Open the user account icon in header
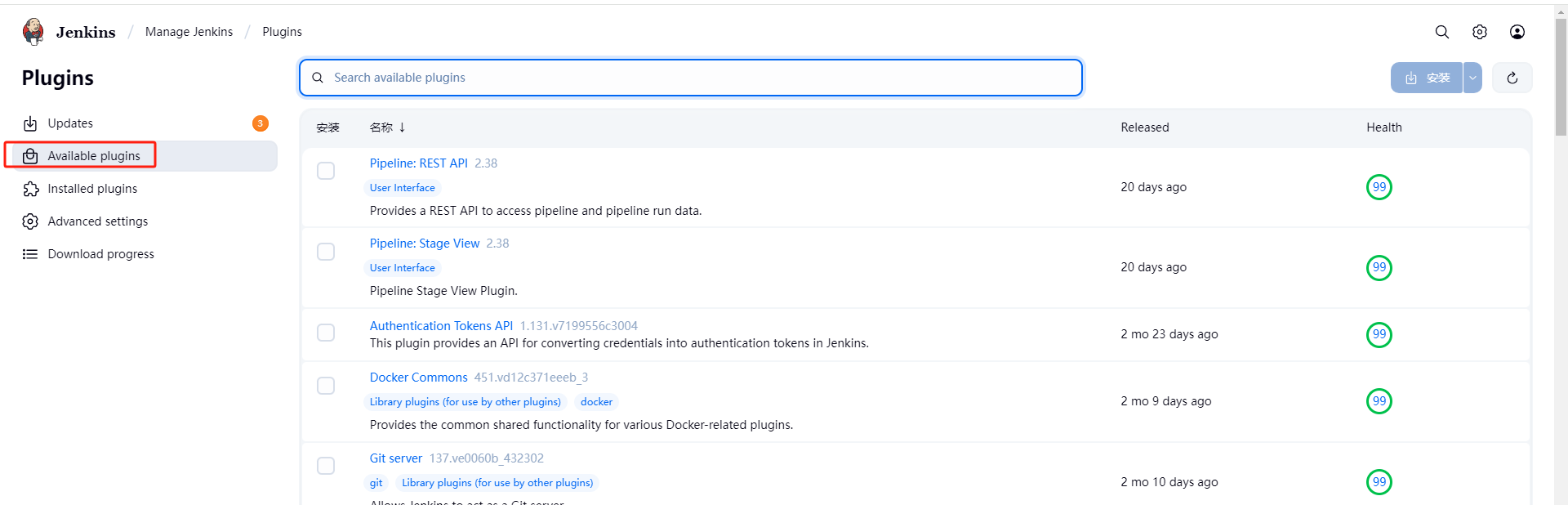The width and height of the screenshot is (1568, 505). (x=1517, y=32)
